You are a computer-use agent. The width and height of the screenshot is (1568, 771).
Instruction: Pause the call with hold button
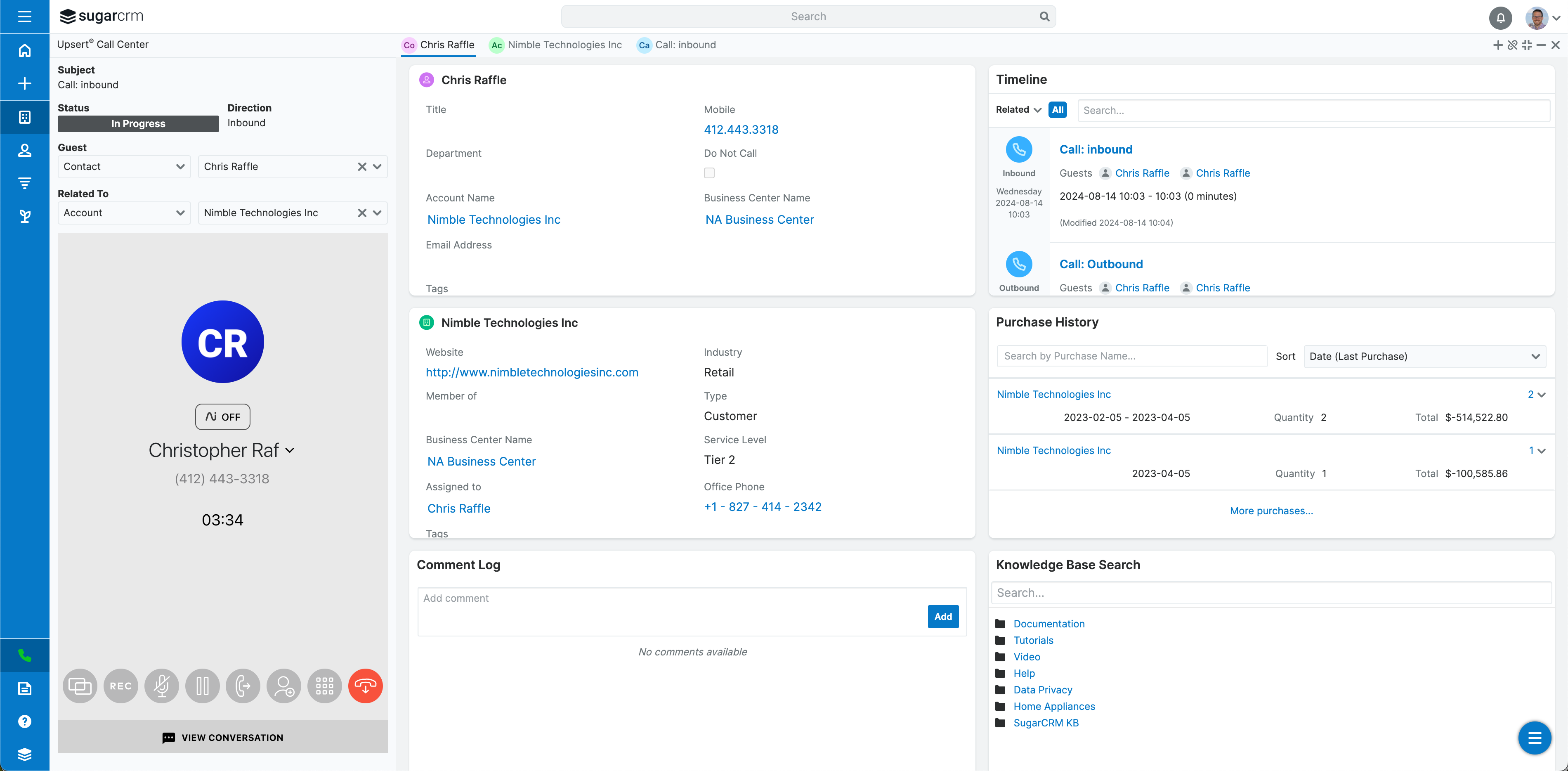202,686
